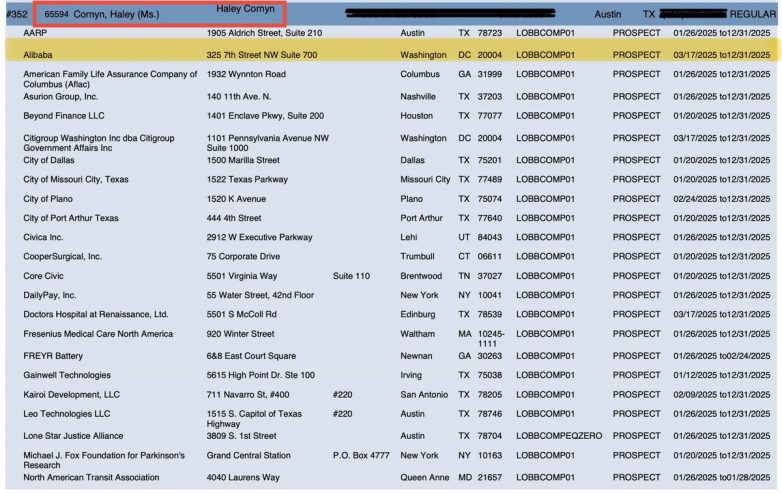Select 'City of Missouri City, Texas'
Viewport: 782px width, 493px height.
tap(76, 179)
